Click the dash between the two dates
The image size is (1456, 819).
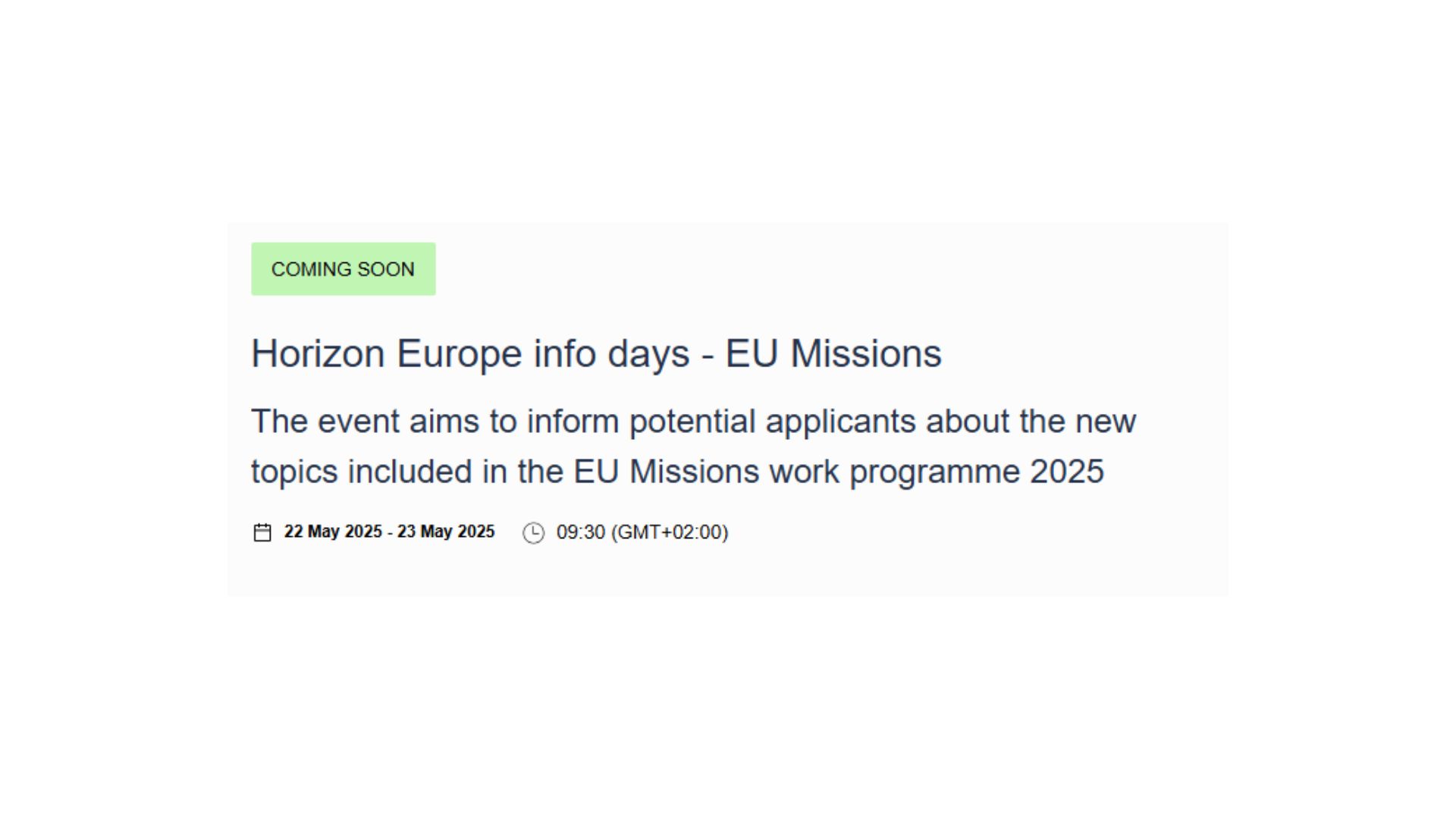coord(390,532)
